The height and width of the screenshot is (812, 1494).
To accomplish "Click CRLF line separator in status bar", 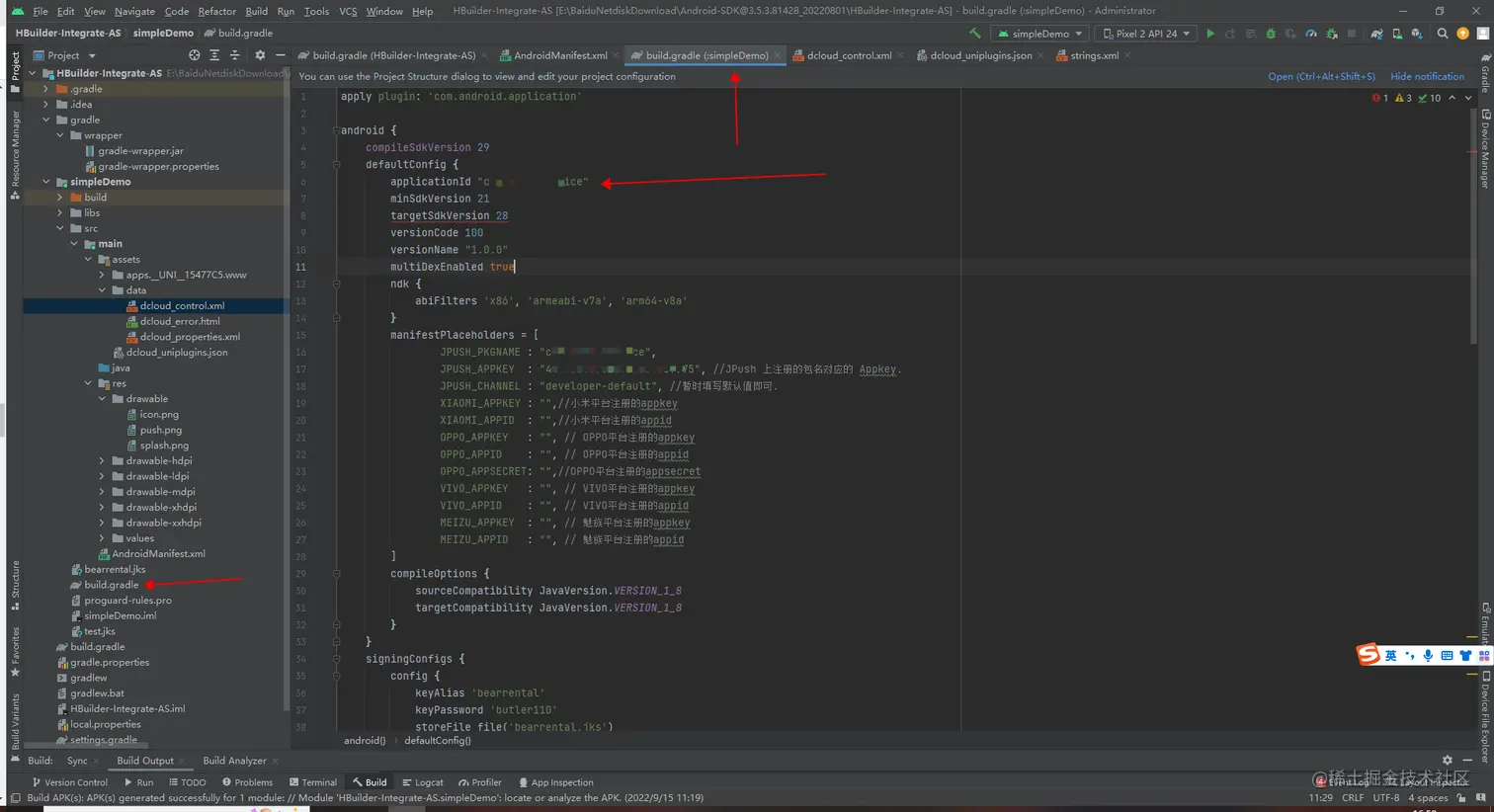I will tap(1353, 797).
